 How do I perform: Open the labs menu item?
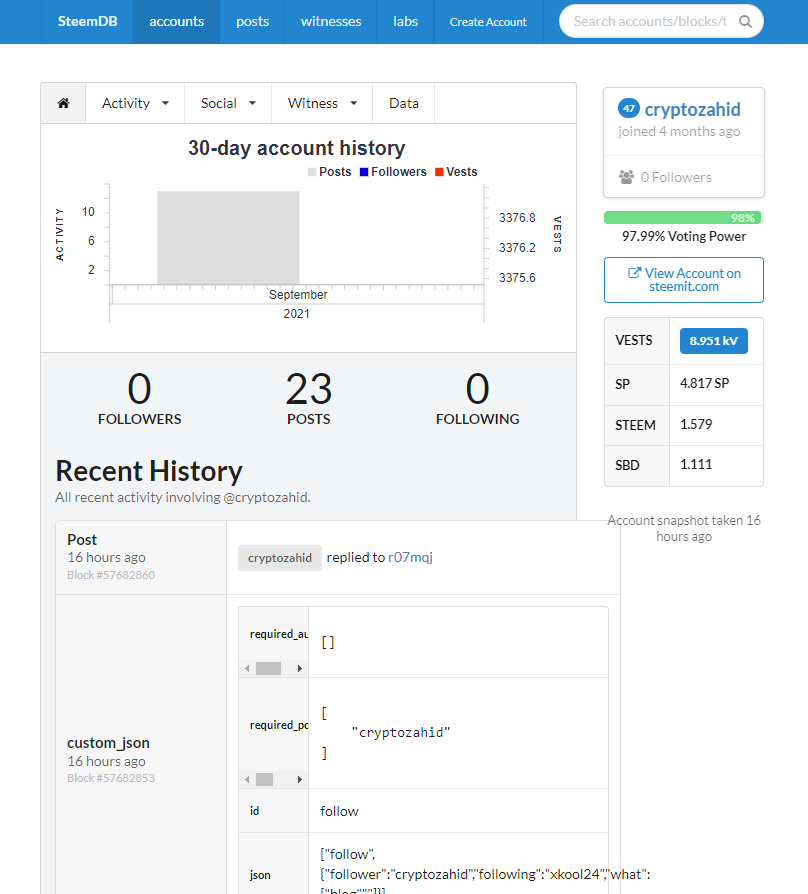pyautogui.click(x=405, y=22)
